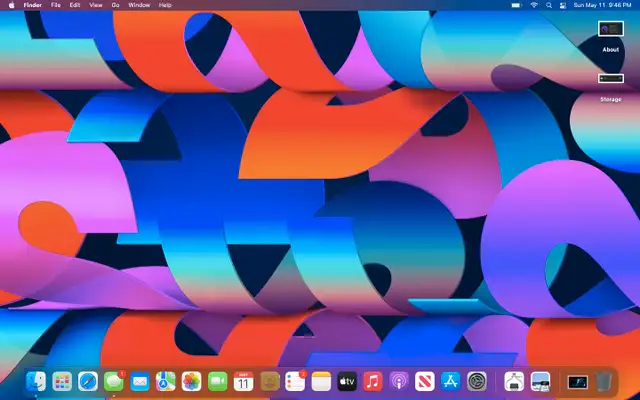This screenshot has height=400, width=640.
Task: Click the date and time display
Action: click(603, 5)
